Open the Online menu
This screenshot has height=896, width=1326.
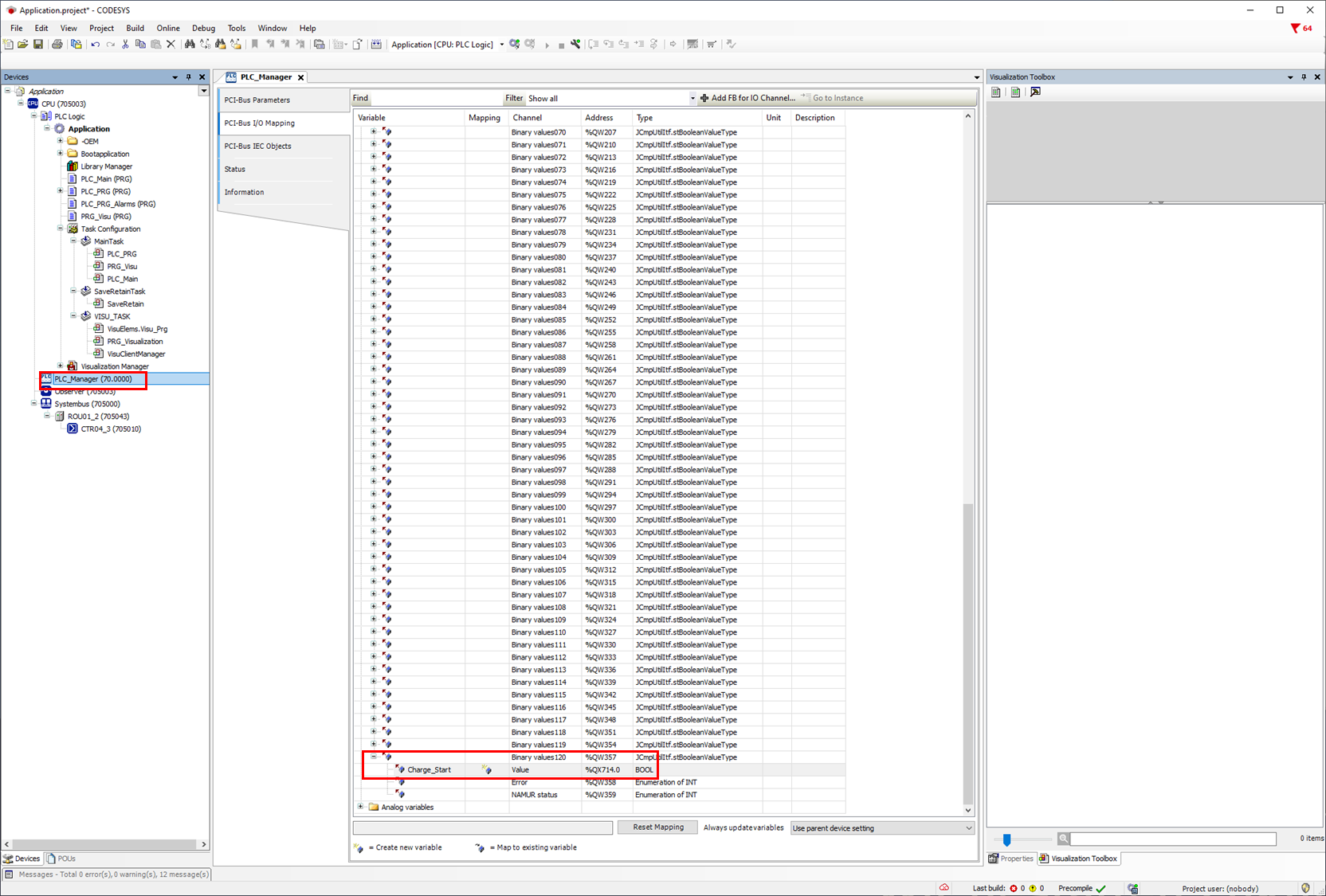pos(167,28)
